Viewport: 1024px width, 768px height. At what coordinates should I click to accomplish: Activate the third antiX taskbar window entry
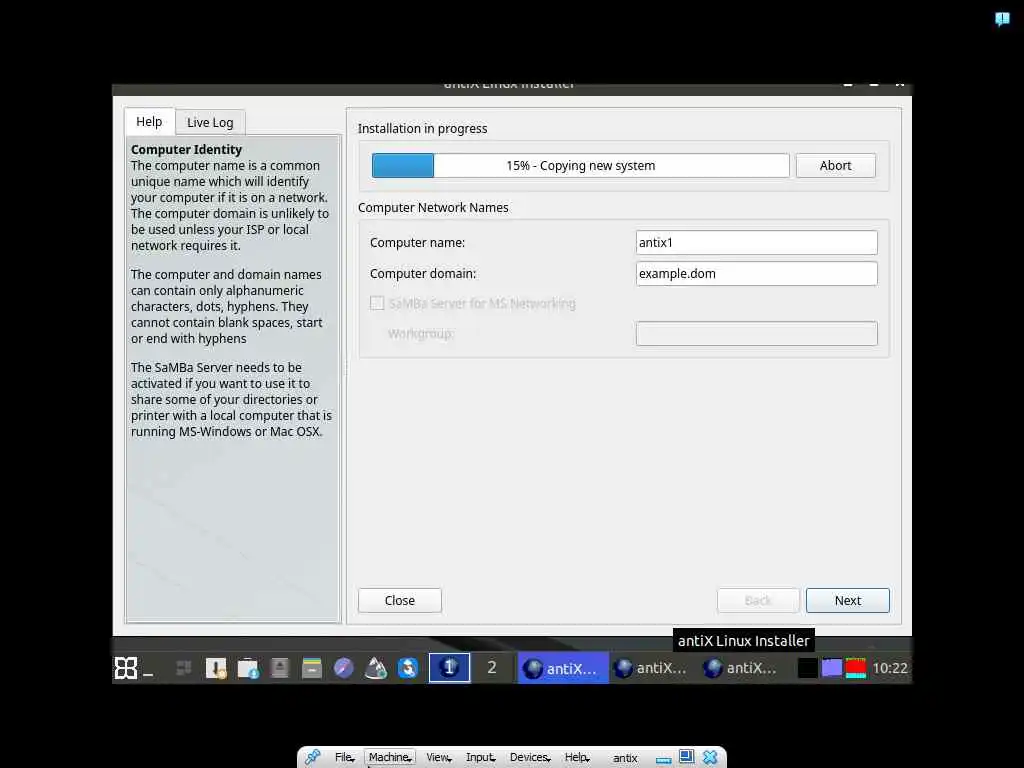pos(743,668)
